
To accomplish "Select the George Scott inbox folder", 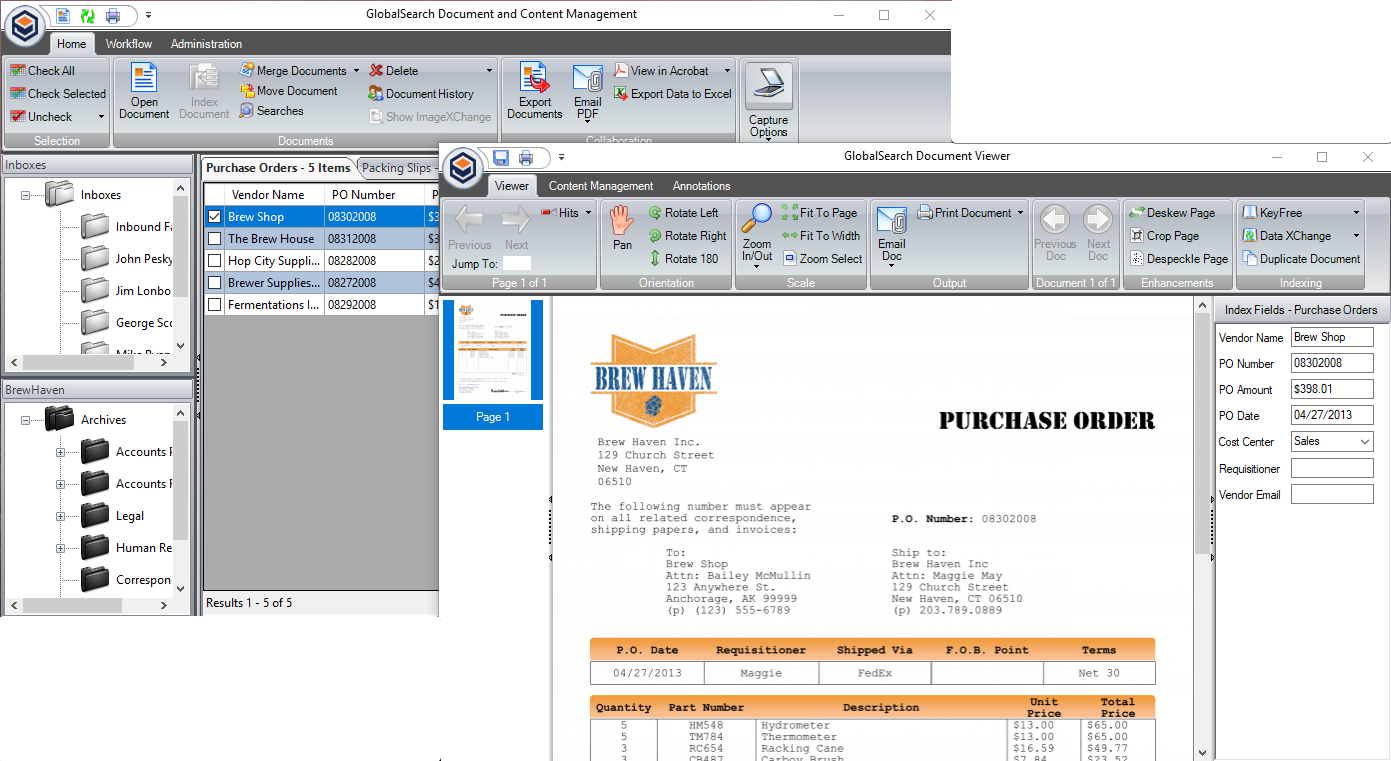I will pyautogui.click(x=127, y=323).
